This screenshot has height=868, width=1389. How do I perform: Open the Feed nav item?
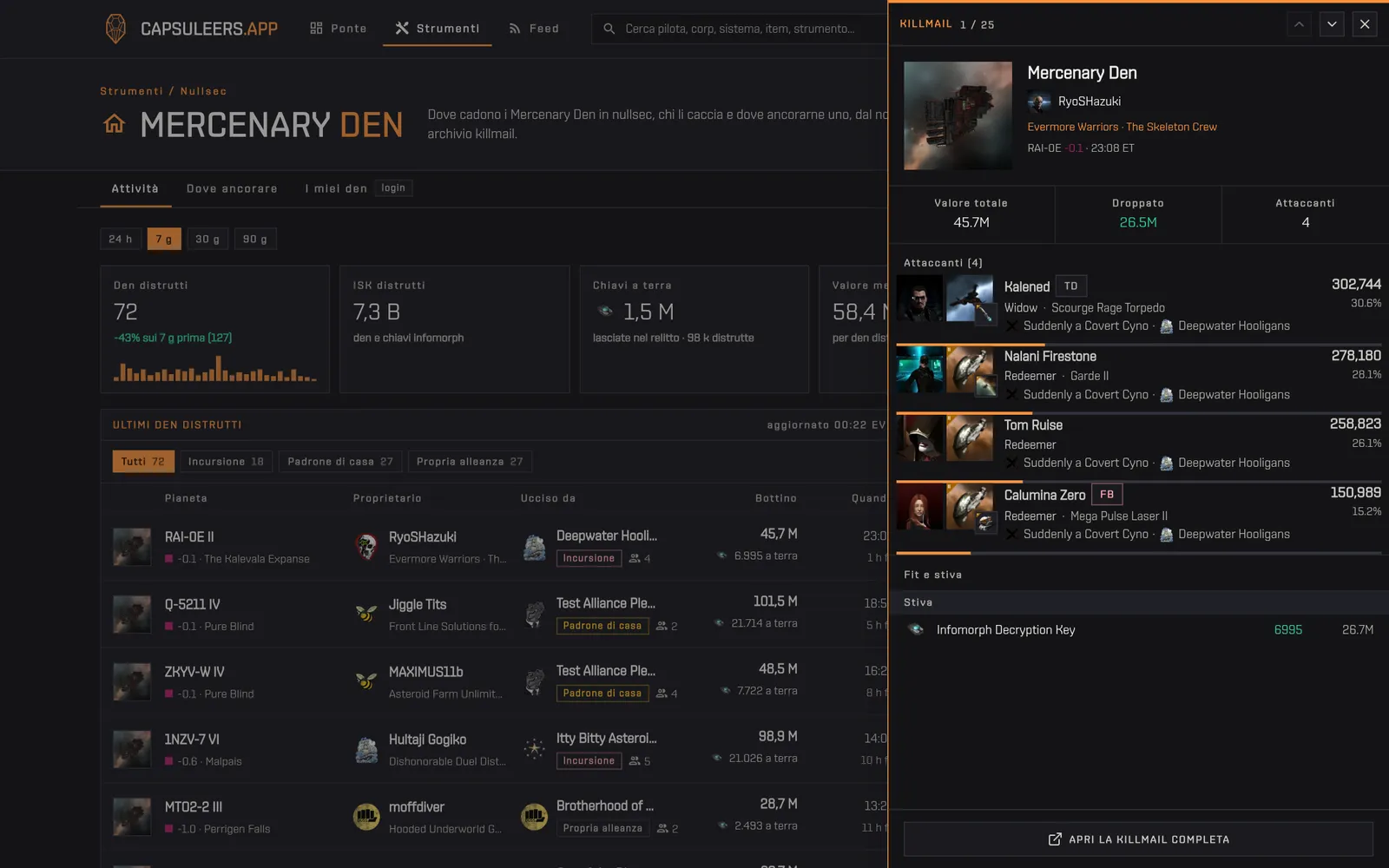534,29
